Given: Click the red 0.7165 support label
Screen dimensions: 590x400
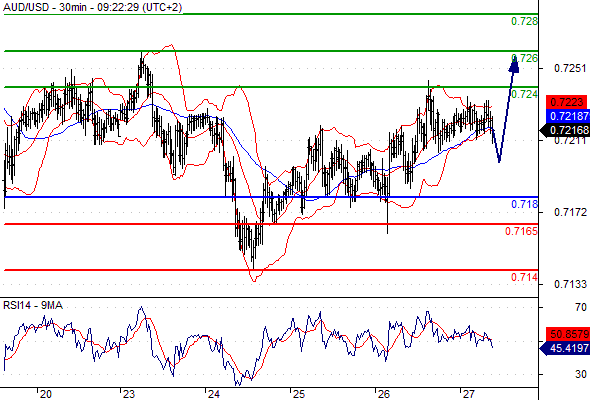Looking at the screenshot, I should [x=522, y=231].
